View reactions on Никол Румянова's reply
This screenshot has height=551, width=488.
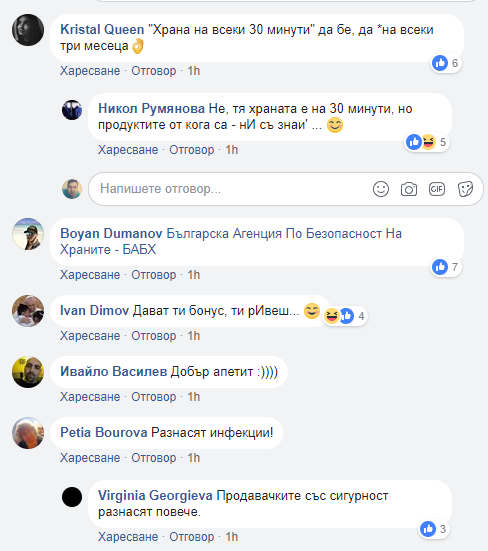click(x=427, y=142)
